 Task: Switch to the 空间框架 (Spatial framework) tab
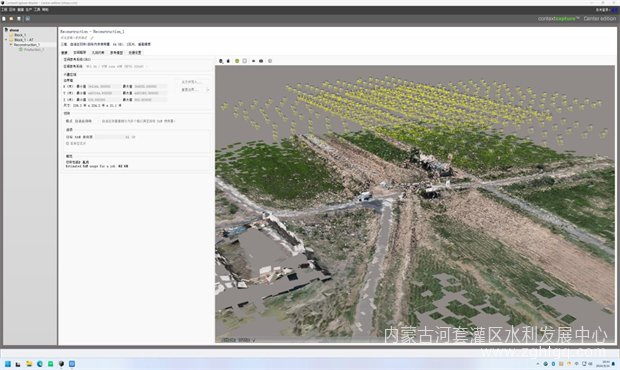coord(80,53)
